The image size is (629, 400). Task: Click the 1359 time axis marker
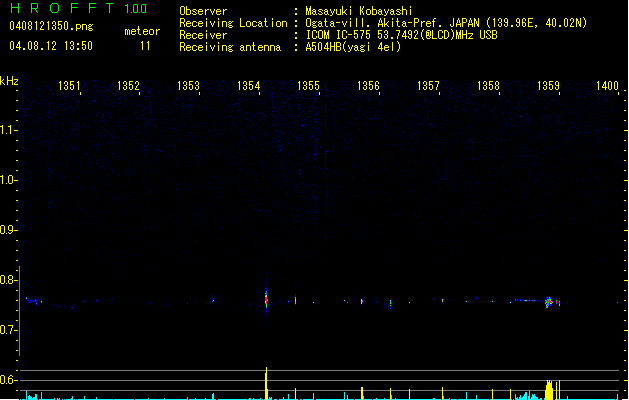548,86
